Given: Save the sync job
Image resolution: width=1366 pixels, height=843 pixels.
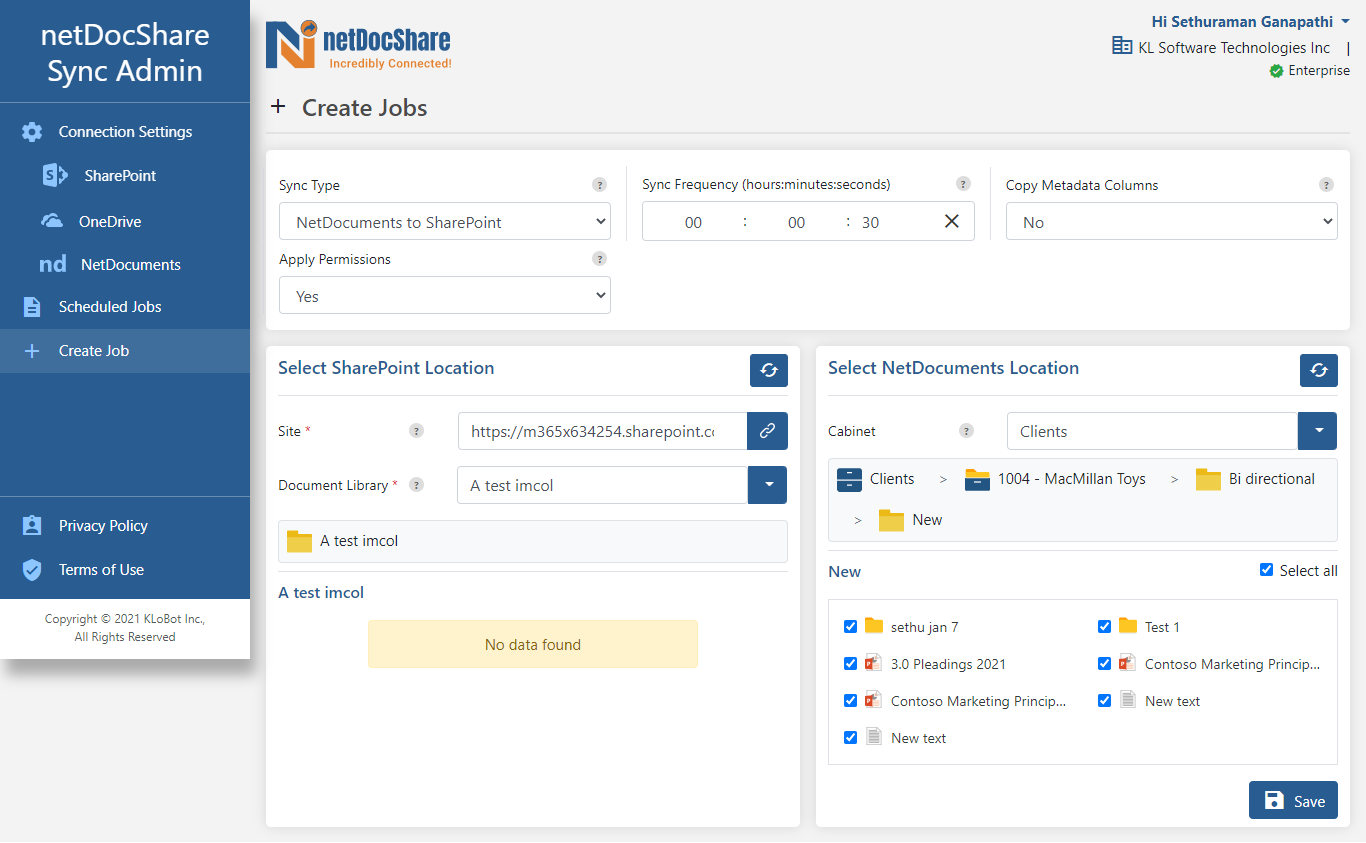Looking at the screenshot, I should (x=1293, y=800).
